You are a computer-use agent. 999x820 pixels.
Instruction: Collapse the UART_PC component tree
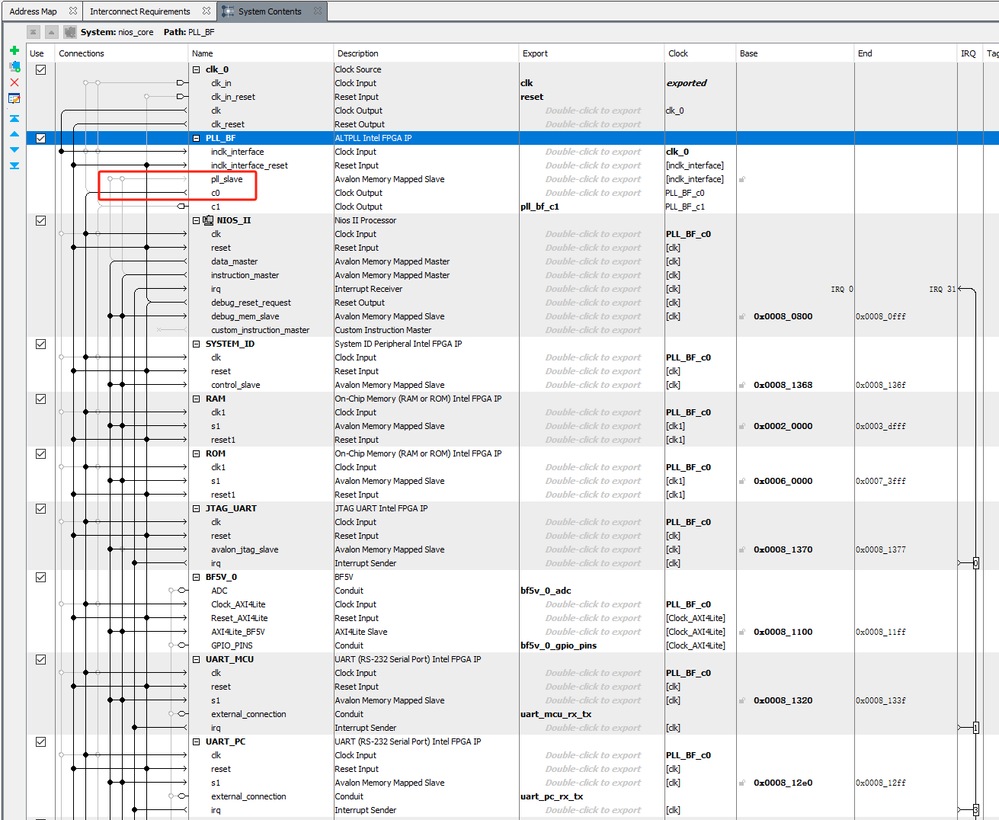(x=196, y=742)
